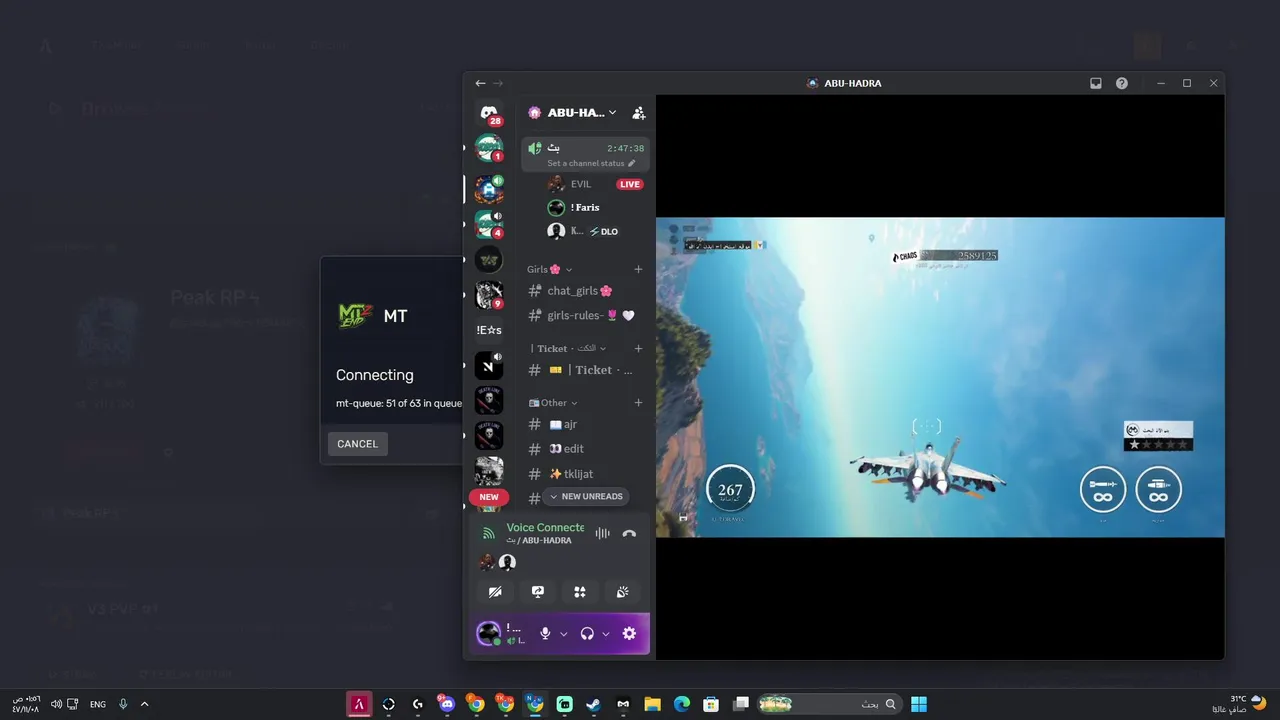Open headphones output options arrow

click(x=606, y=634)
